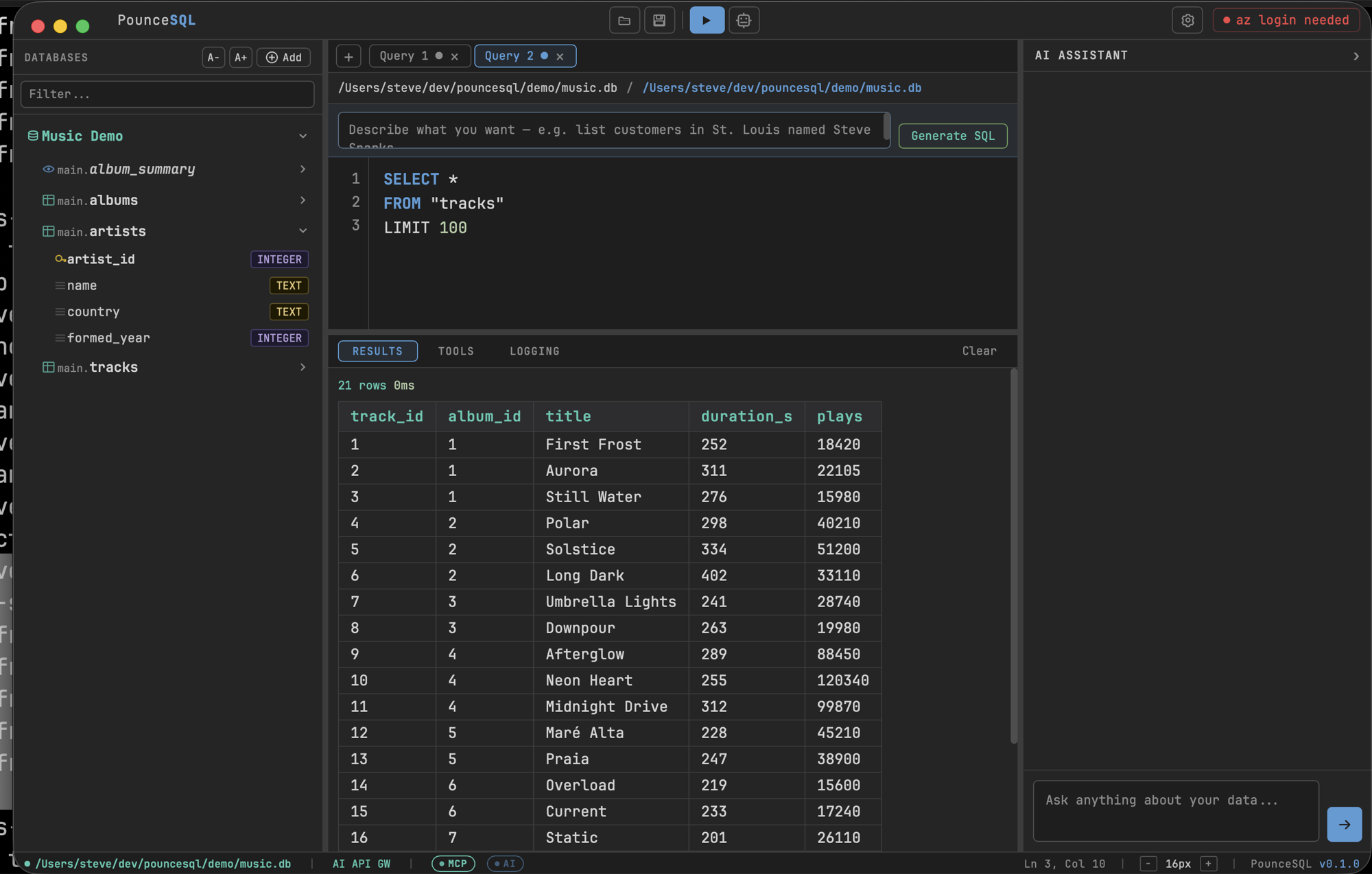
Task: Toggle the MCP status pill
Action: 453,864
